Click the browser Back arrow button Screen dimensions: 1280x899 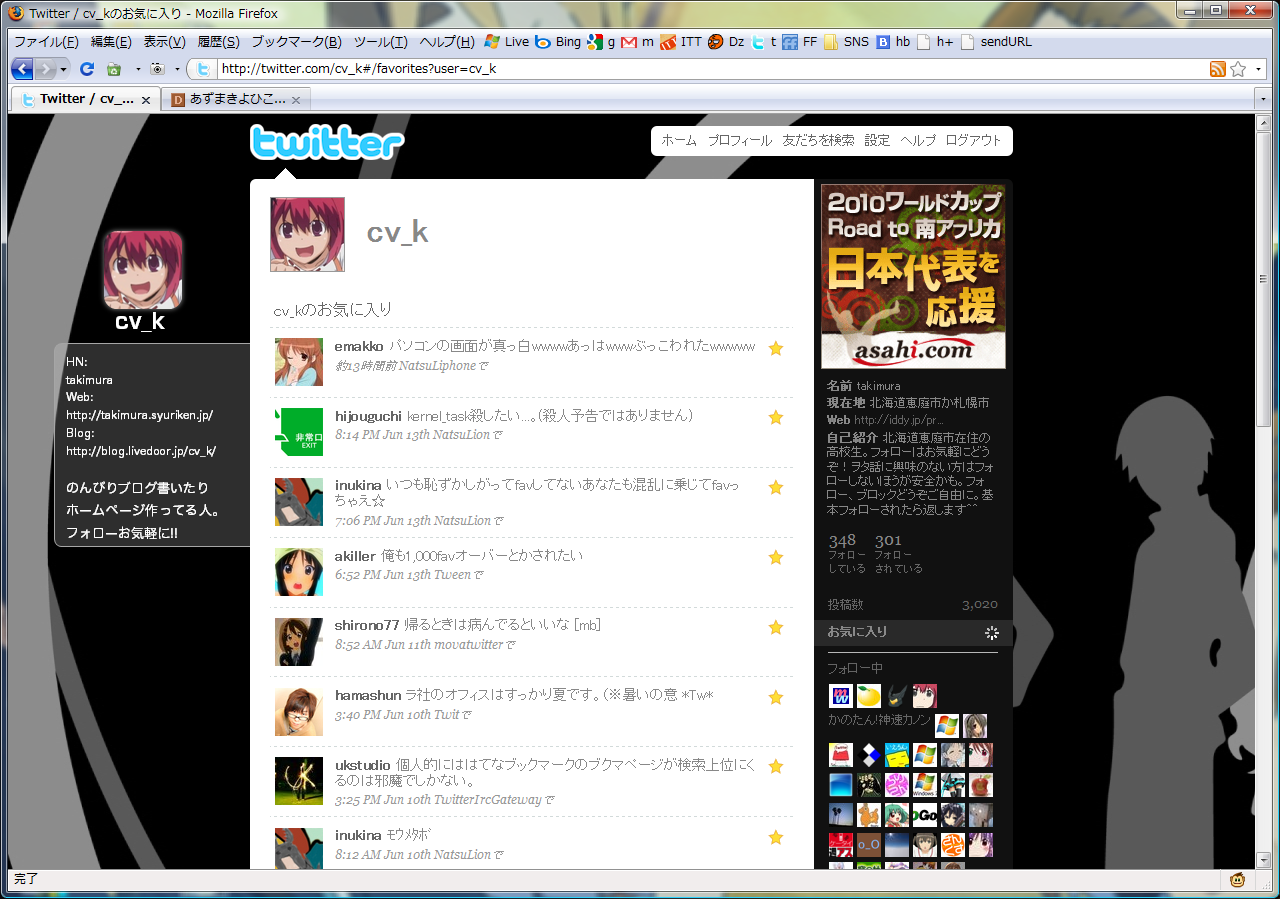[x=22, y=69]
